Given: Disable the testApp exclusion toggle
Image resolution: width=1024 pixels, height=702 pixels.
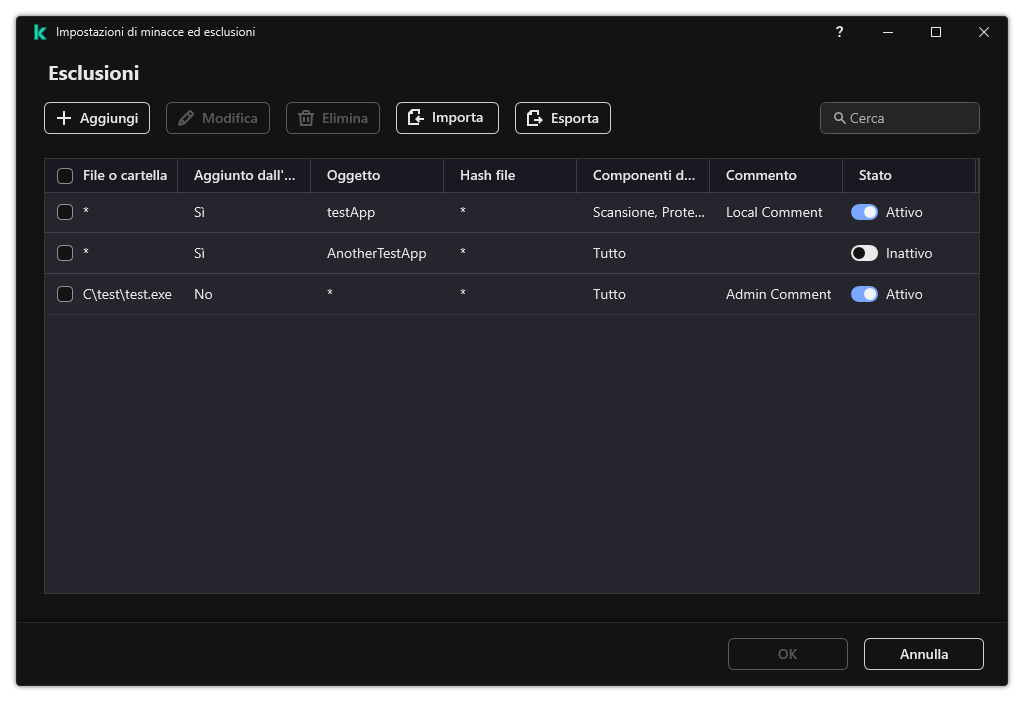Looking at the screenshot, I should (864, 212).
